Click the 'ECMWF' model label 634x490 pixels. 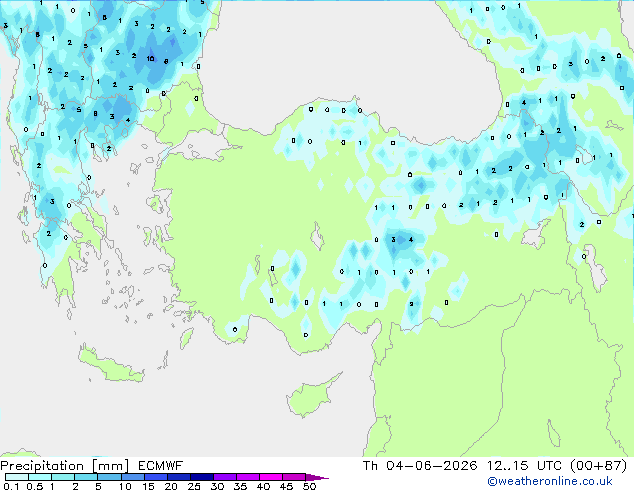click(x=161, y=466)
